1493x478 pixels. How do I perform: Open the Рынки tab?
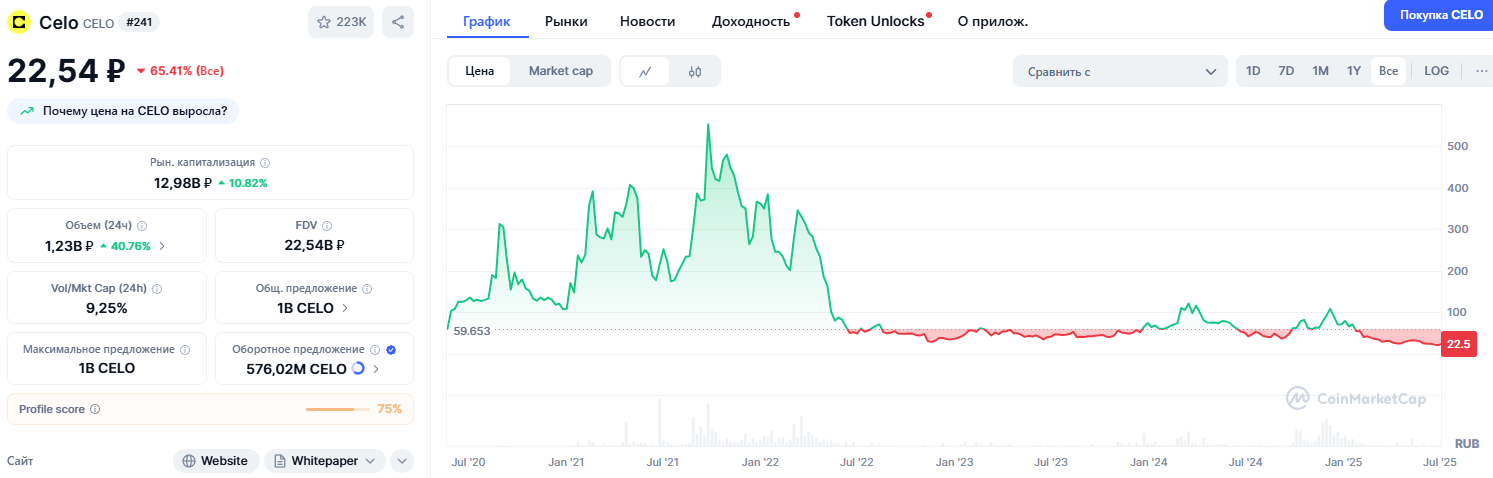point(566,21)
